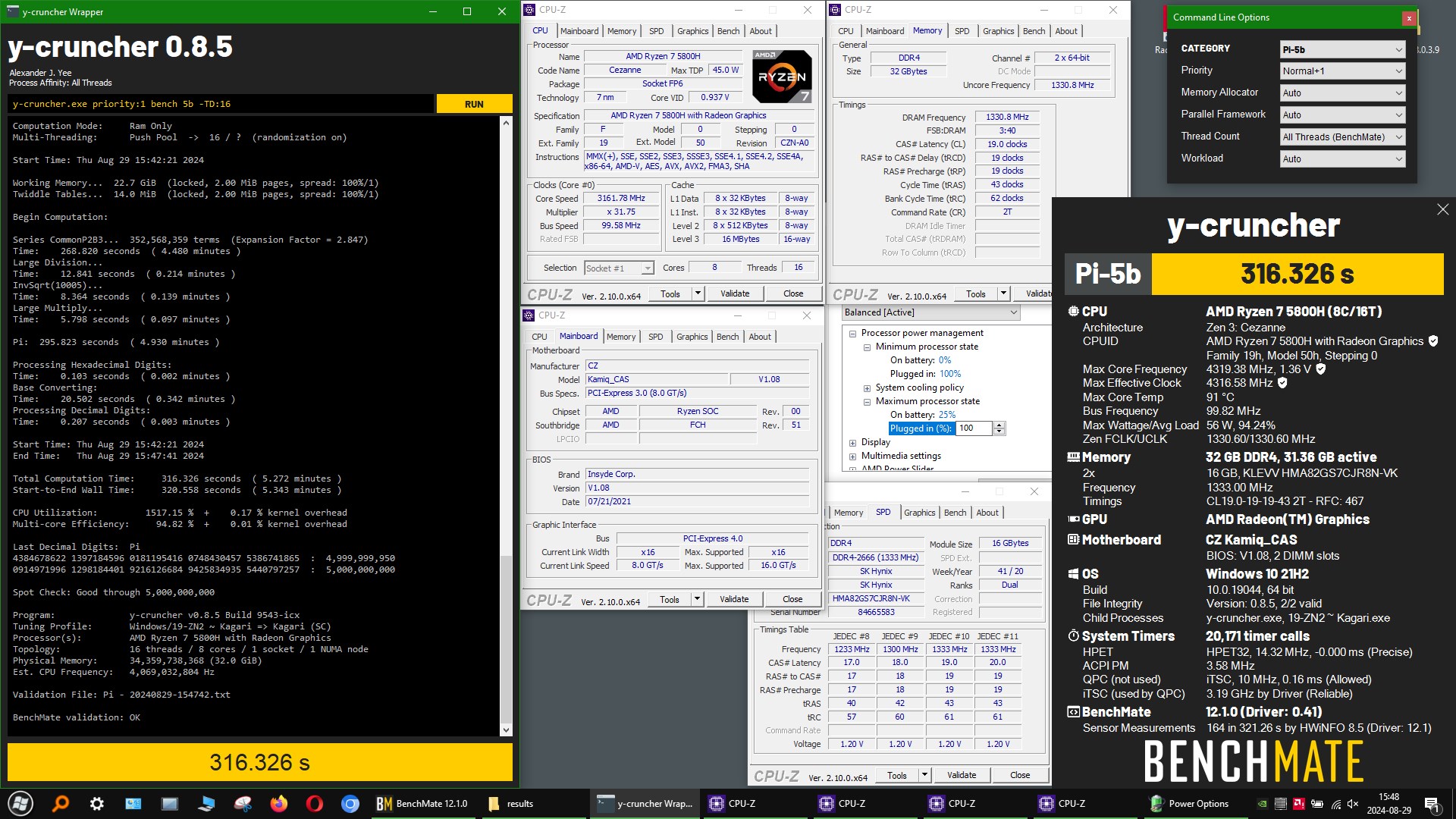Screen dimensions: 1456x819
Task: Close the BenchMate y-cruncher result panel
Action: click(x=1442, y=209)
